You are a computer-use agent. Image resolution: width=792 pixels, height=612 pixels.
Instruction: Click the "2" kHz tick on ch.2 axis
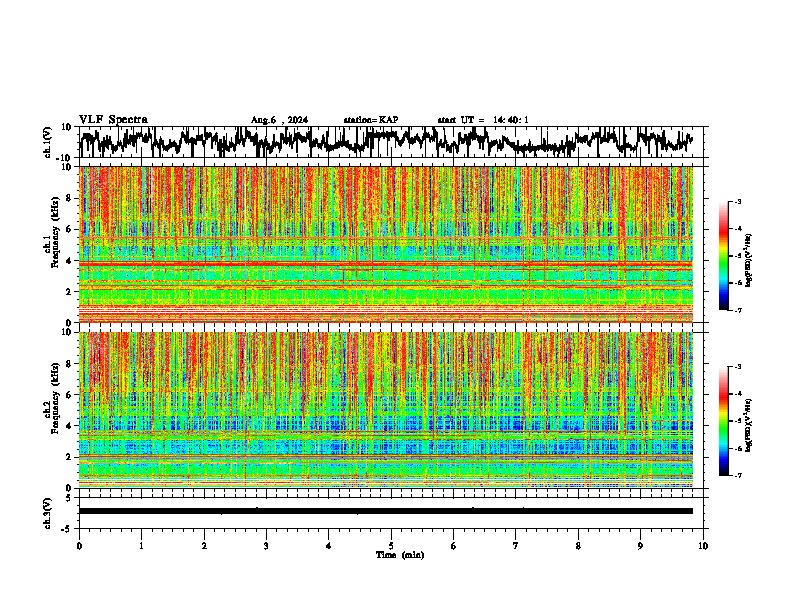click(x=70, y=457)
